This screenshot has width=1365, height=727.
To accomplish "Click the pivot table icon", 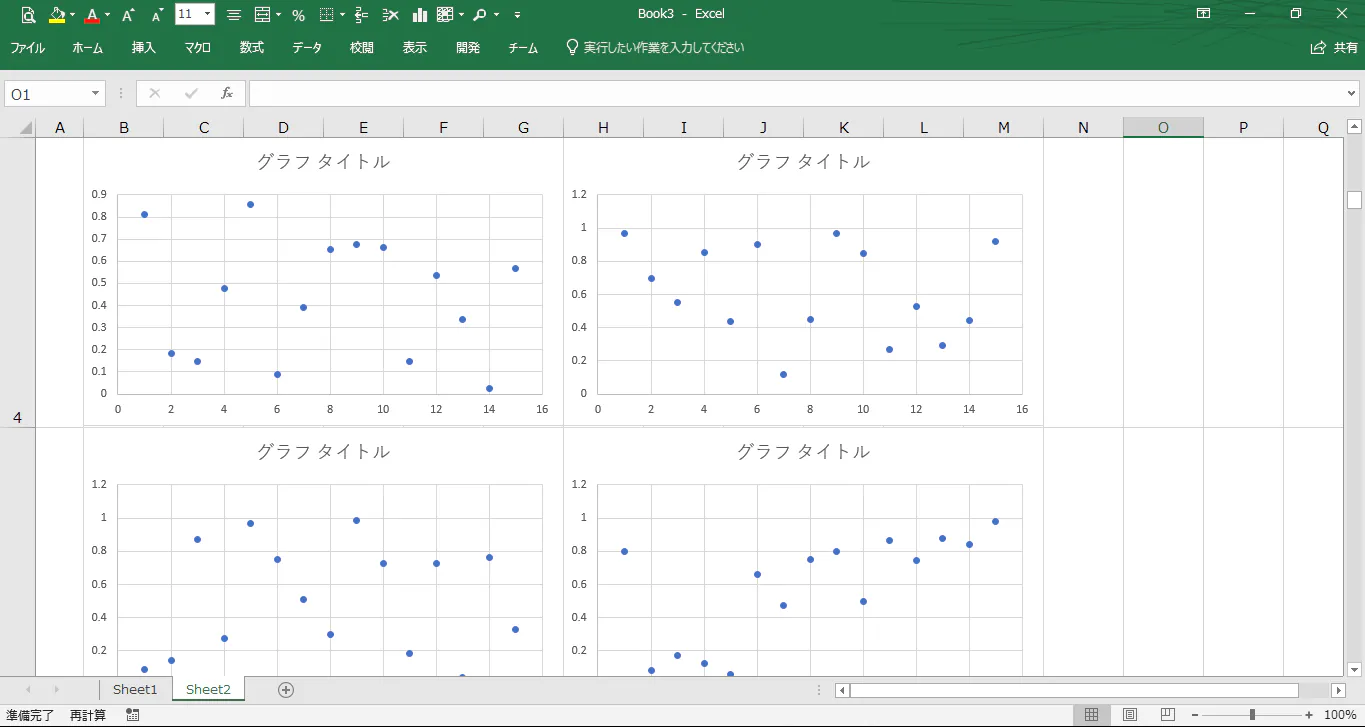I will coord(445,14).
